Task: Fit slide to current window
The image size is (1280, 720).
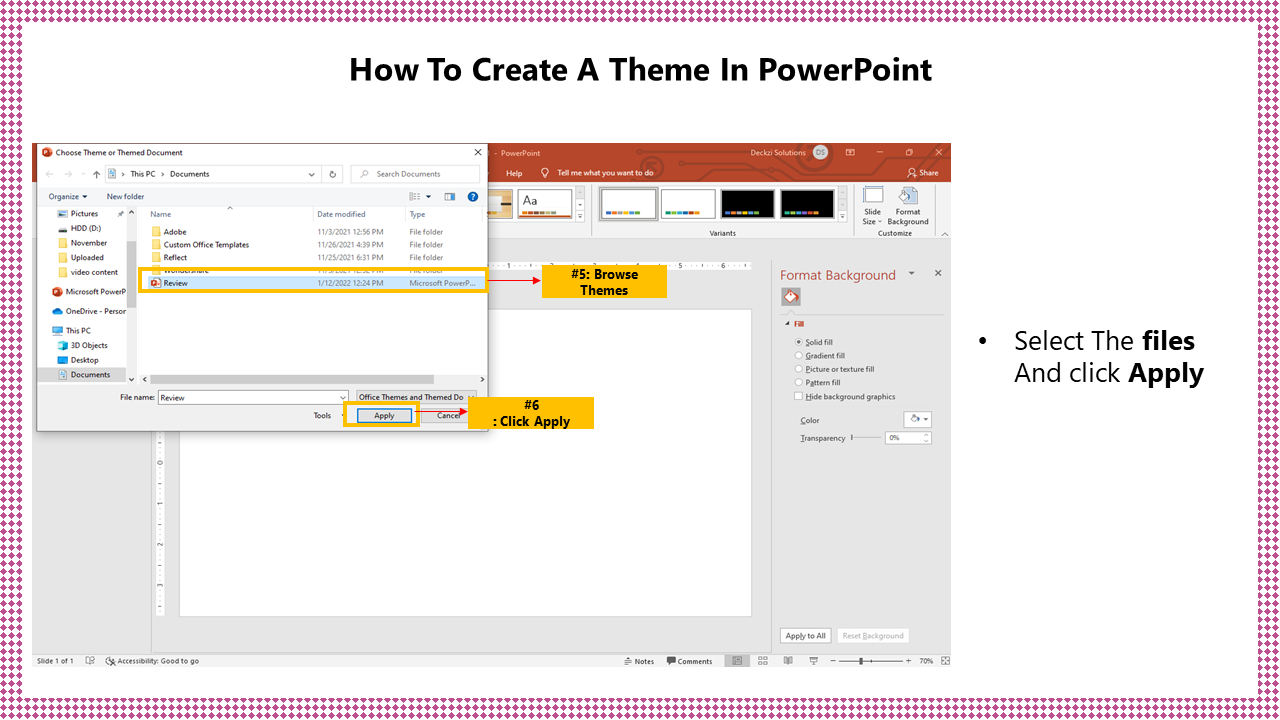Action: (945, 661)
